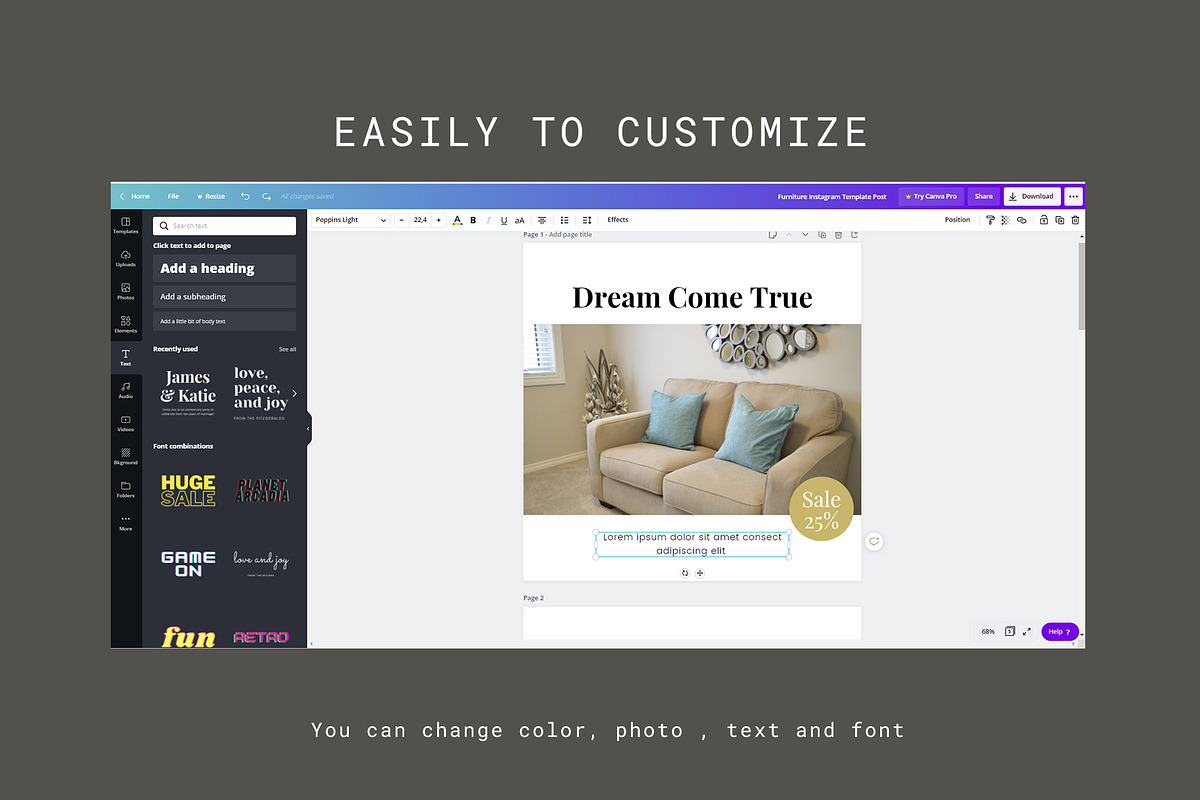Open the Bkground panel

click(126, 456)
